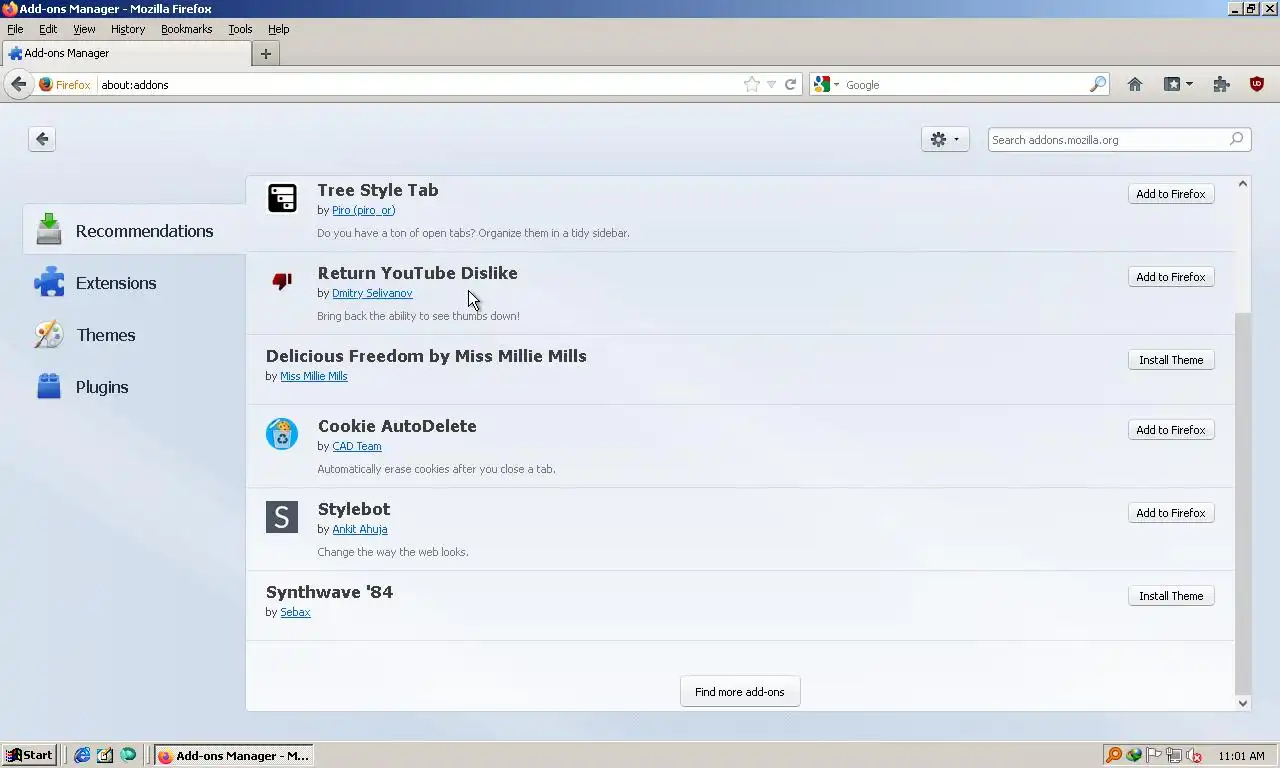Open the URL history dropdown arrow
Viewport: 1280px width, 768px height.
pyautogui.click(x=771, y=85)
